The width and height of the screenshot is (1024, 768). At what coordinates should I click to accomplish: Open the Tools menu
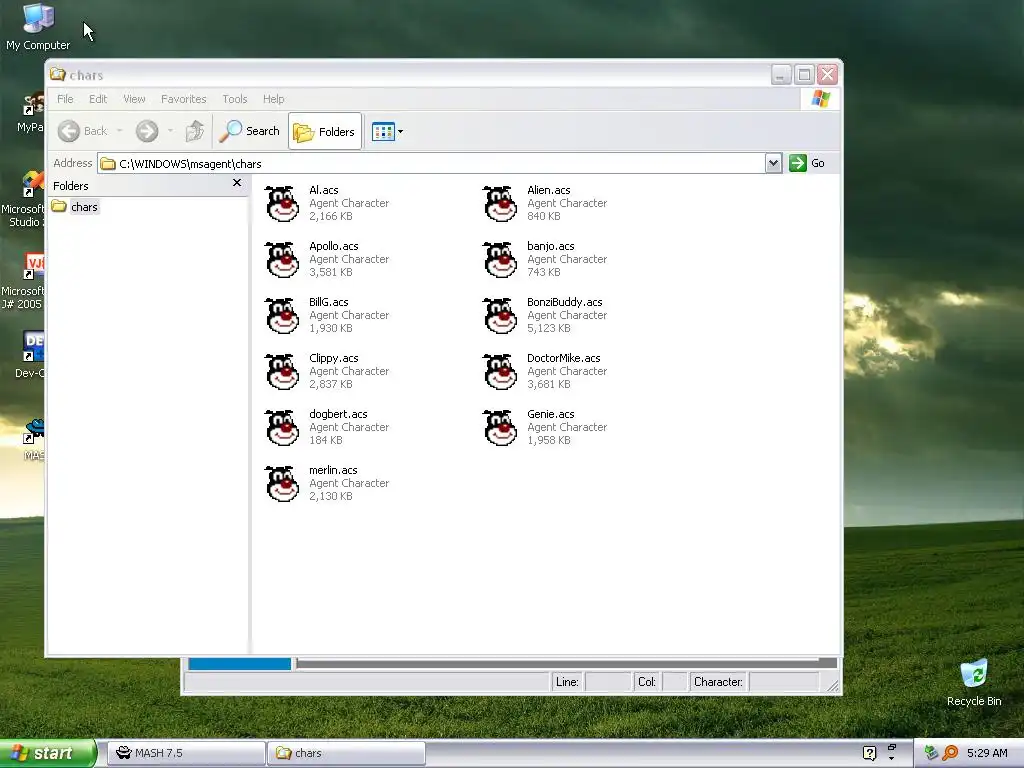234,99
